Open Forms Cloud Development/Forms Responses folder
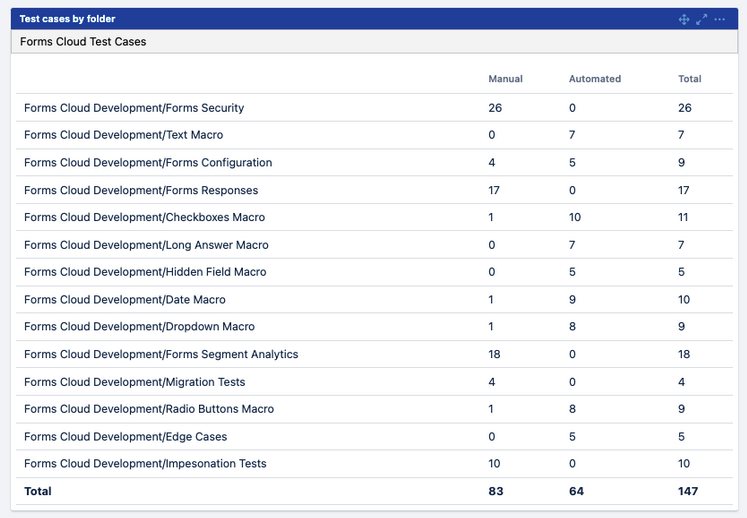The height and width of the screenshot is (518, 747). click(x=141, y=190)
